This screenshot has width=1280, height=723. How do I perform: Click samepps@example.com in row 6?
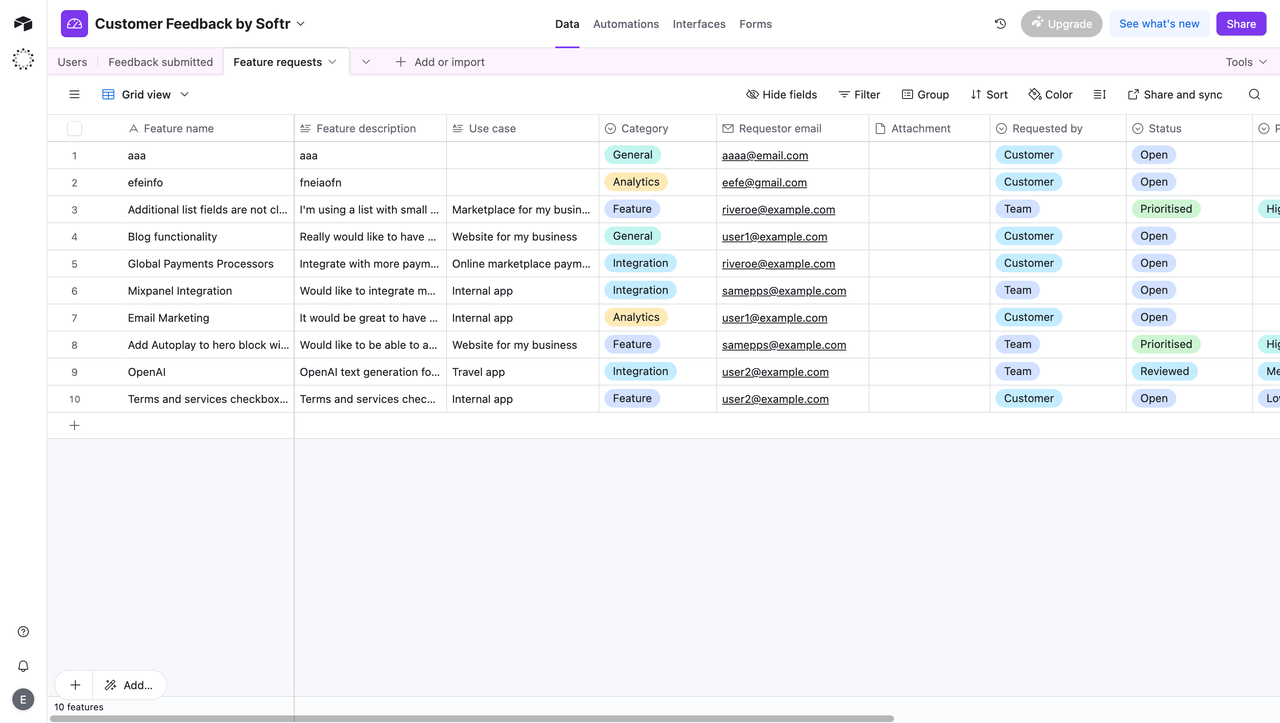coord(784,291)
